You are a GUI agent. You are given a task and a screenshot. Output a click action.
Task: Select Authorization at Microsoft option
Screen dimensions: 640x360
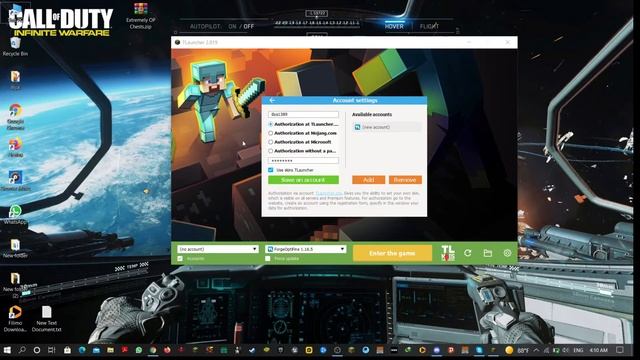271,142
